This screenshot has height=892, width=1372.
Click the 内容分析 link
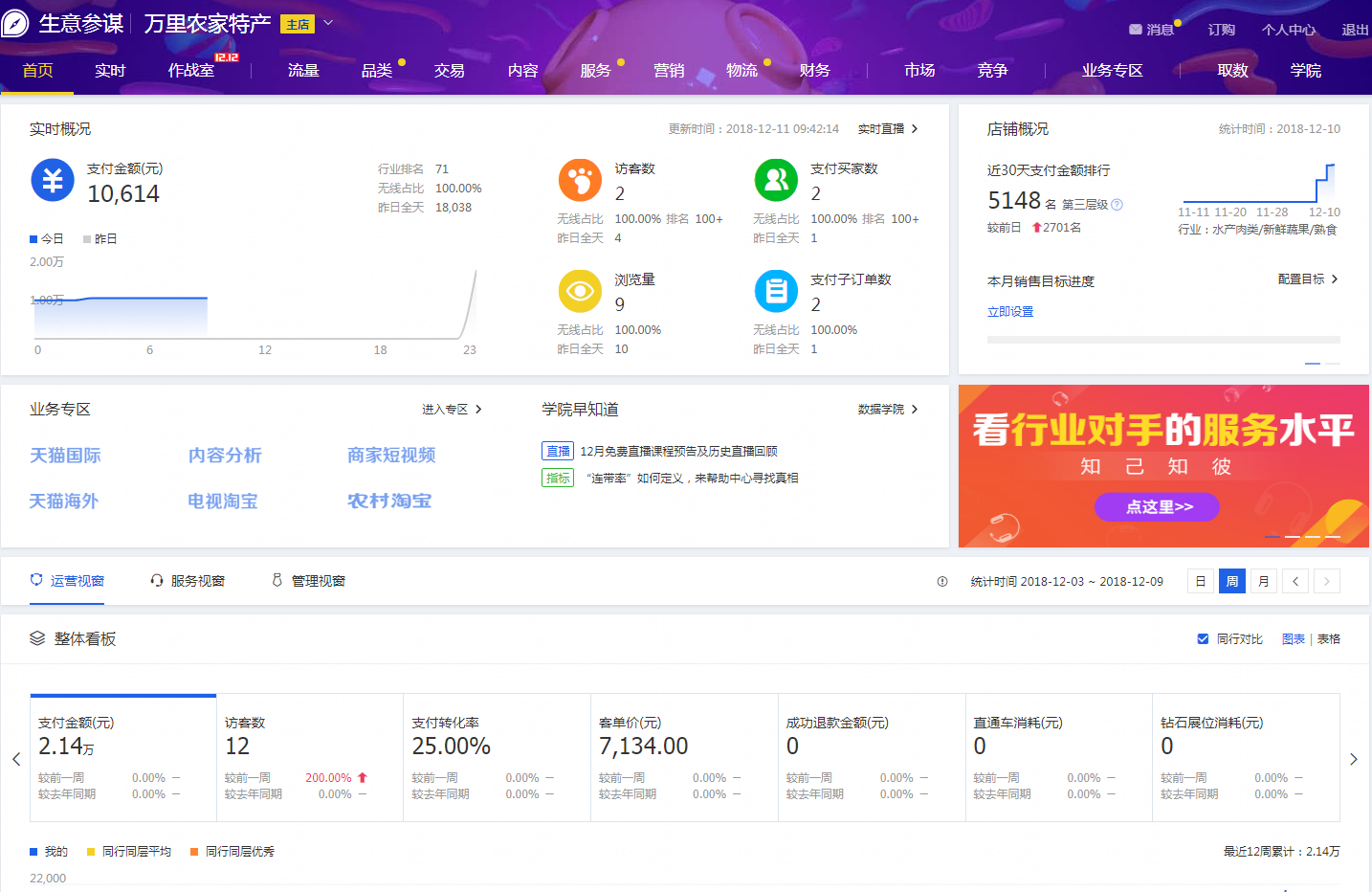(x=225, y=456)
